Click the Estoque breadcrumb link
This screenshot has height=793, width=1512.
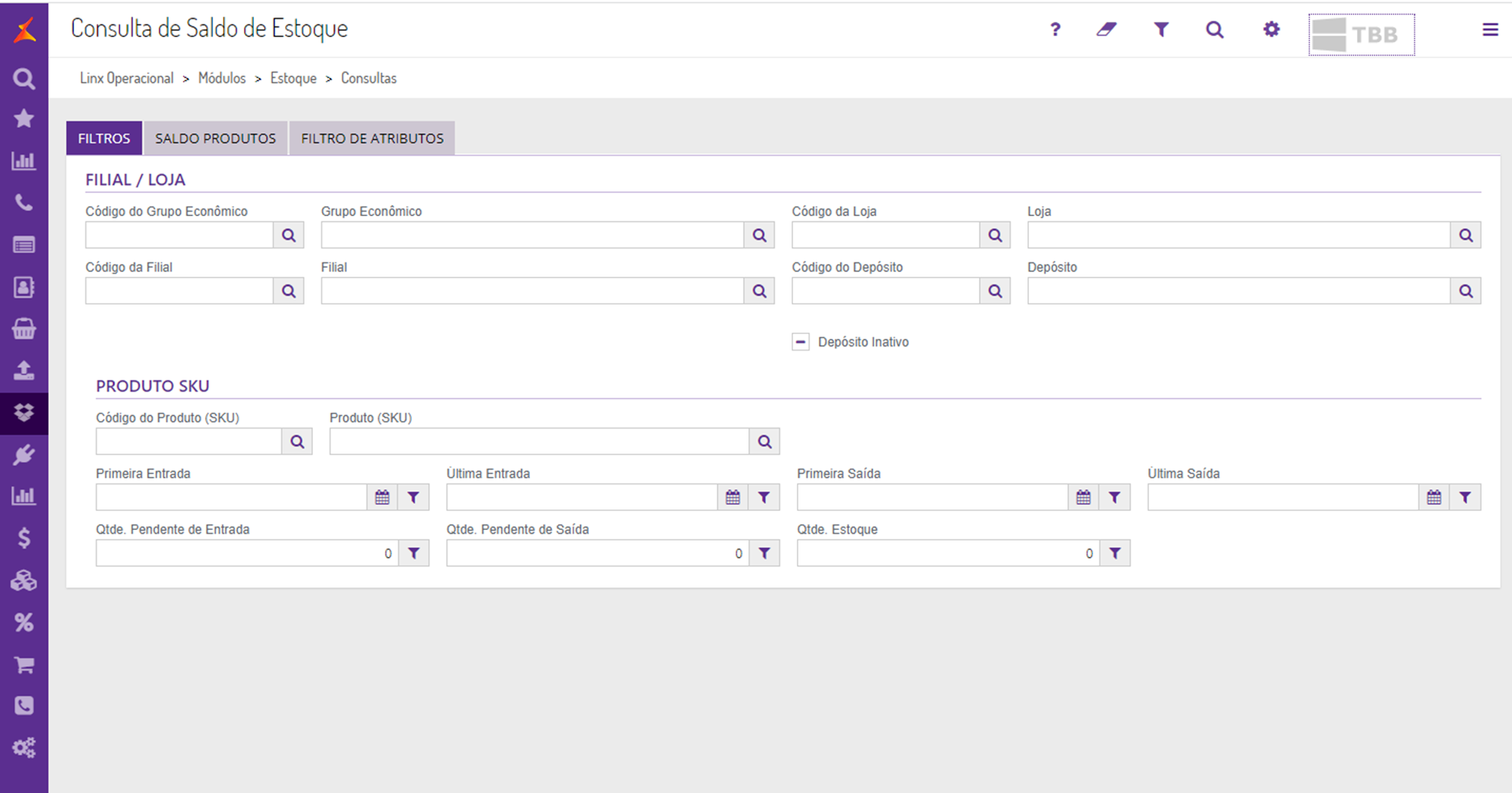pos(293,78)
